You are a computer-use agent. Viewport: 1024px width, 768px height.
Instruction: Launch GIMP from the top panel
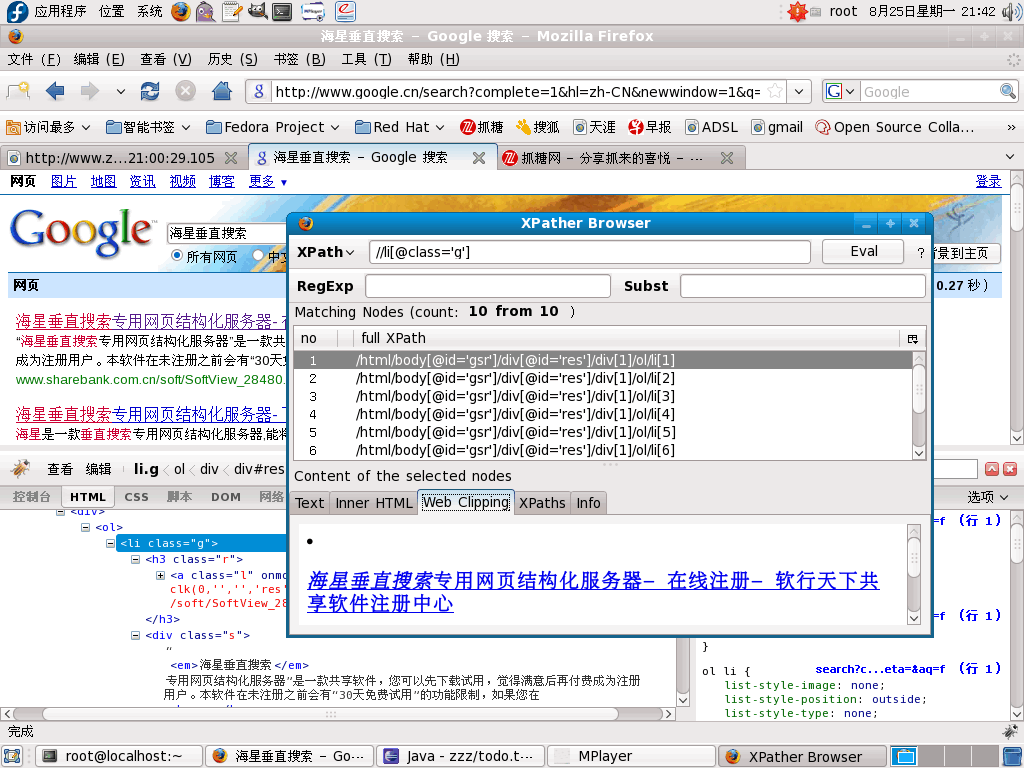point(257,11)
